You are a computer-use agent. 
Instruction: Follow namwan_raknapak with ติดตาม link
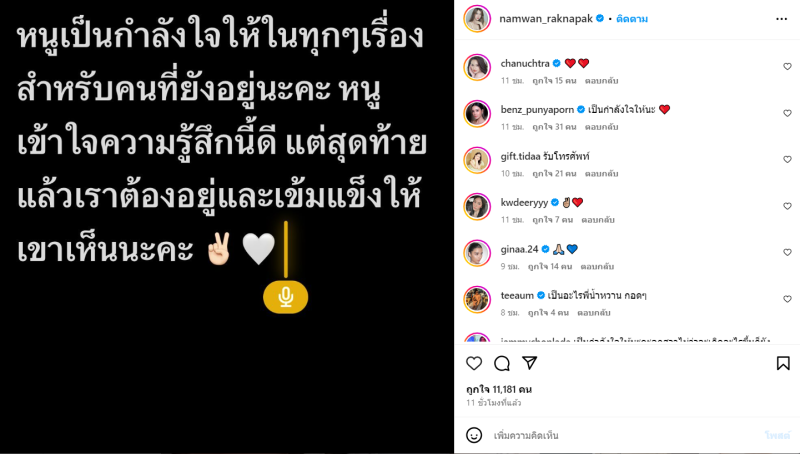point(632,19)
